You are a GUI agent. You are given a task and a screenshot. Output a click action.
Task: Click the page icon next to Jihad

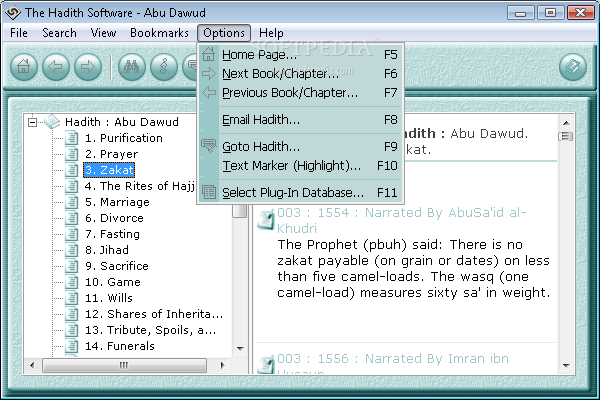72,250
